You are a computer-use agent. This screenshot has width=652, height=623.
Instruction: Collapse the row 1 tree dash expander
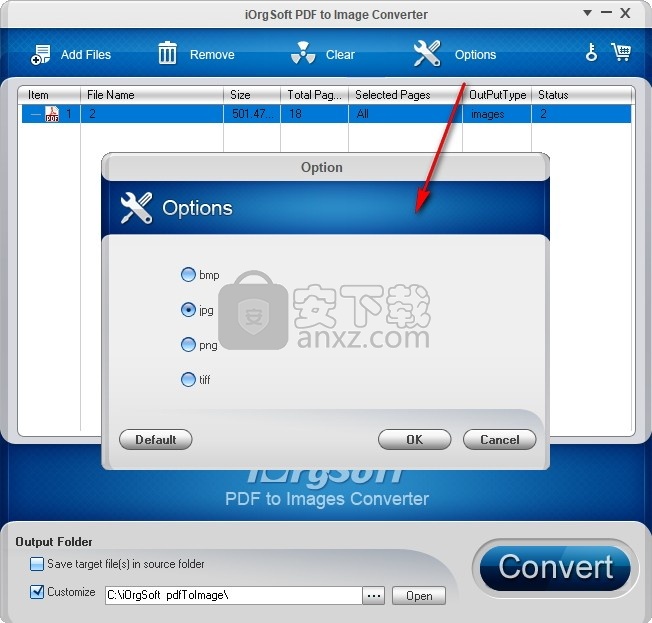[36, 114]
